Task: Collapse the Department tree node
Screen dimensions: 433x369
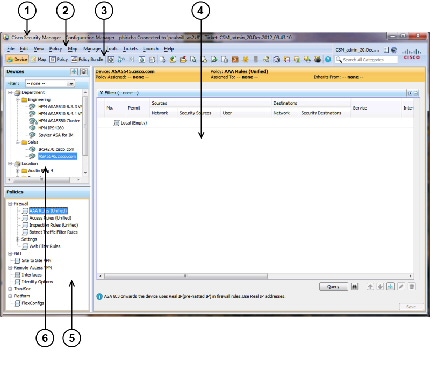Action: (10, 93)
